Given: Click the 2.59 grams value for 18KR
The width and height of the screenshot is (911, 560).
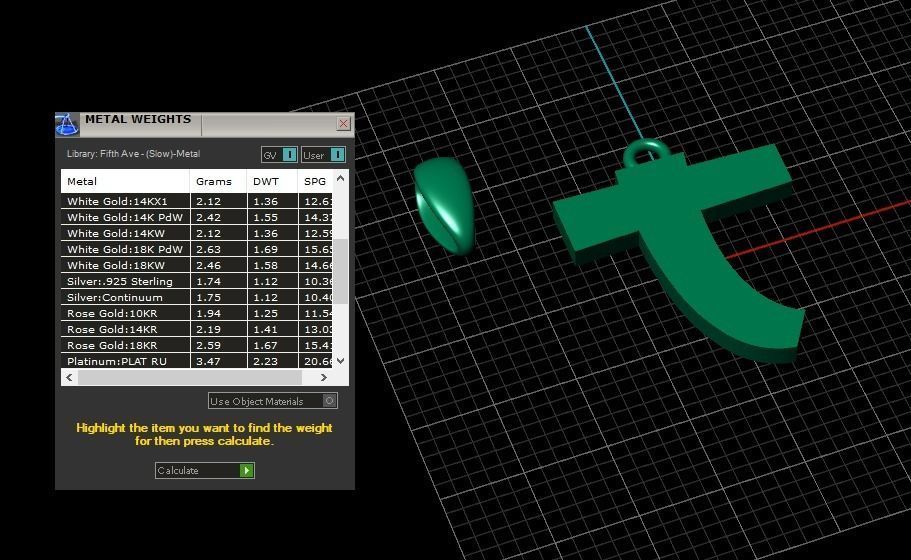Looking at the screenshot, I should (x=208, y=345).
